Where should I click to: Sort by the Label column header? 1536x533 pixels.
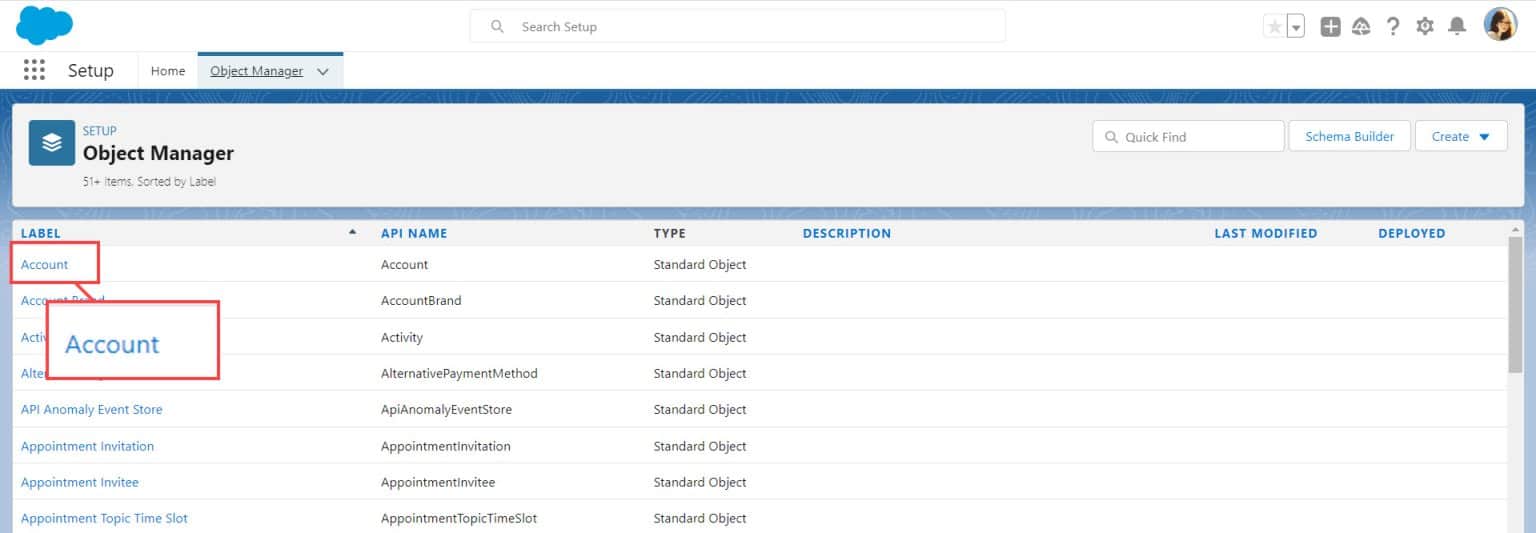pyautogui.click(x=41, y=233)
